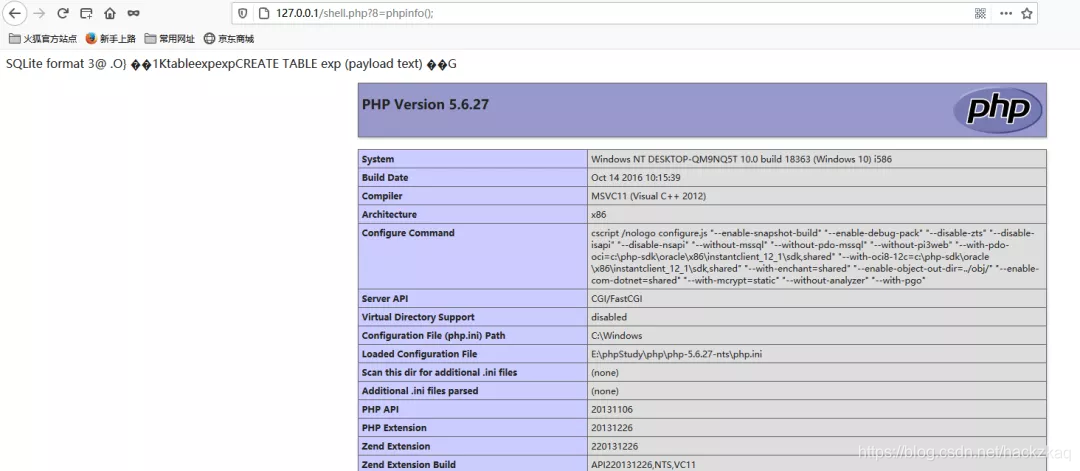
Task: Bookmark this page with the star icon
Action: point(1027,13)
